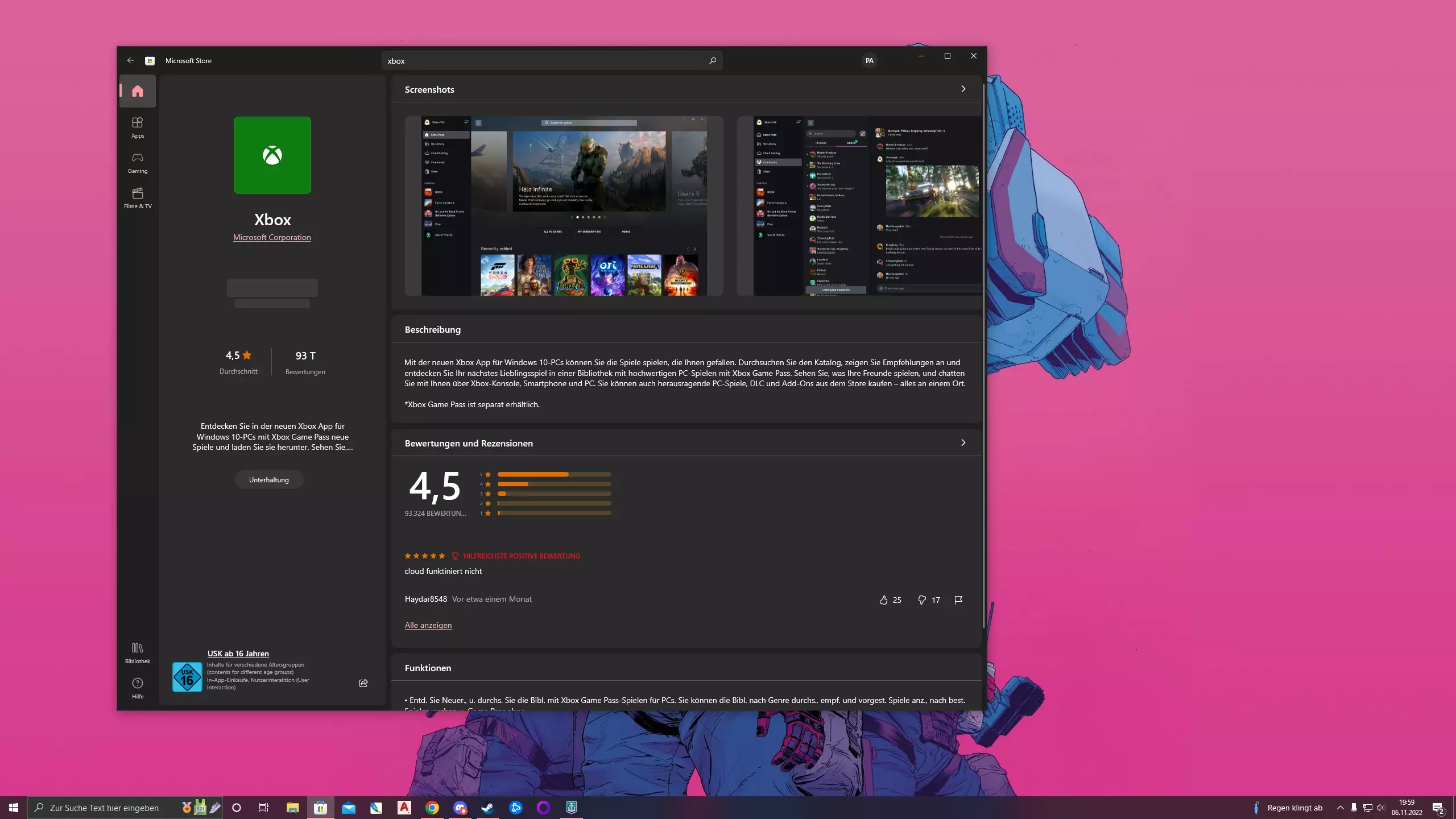This screenshot has width=1456, height=819.
Task: Open the USK ab 16 Jahren link
Action: [238, 653]
